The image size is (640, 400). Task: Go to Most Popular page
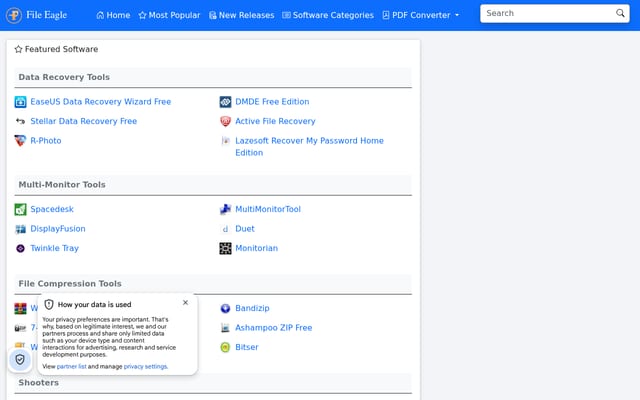169,15
